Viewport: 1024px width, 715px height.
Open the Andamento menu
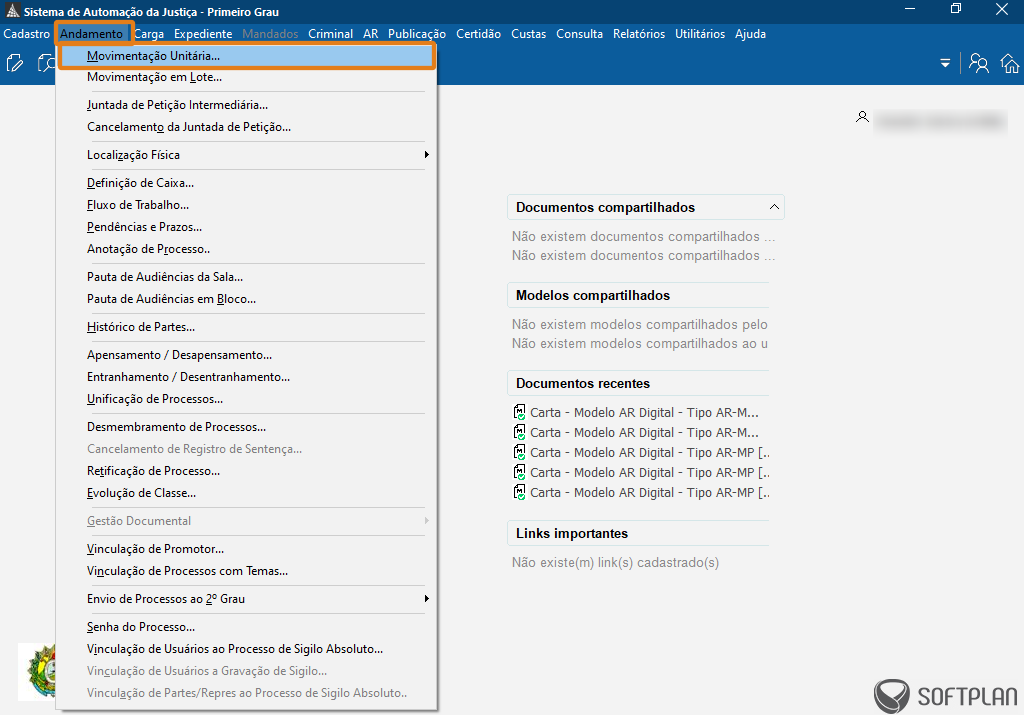[91, 34]
